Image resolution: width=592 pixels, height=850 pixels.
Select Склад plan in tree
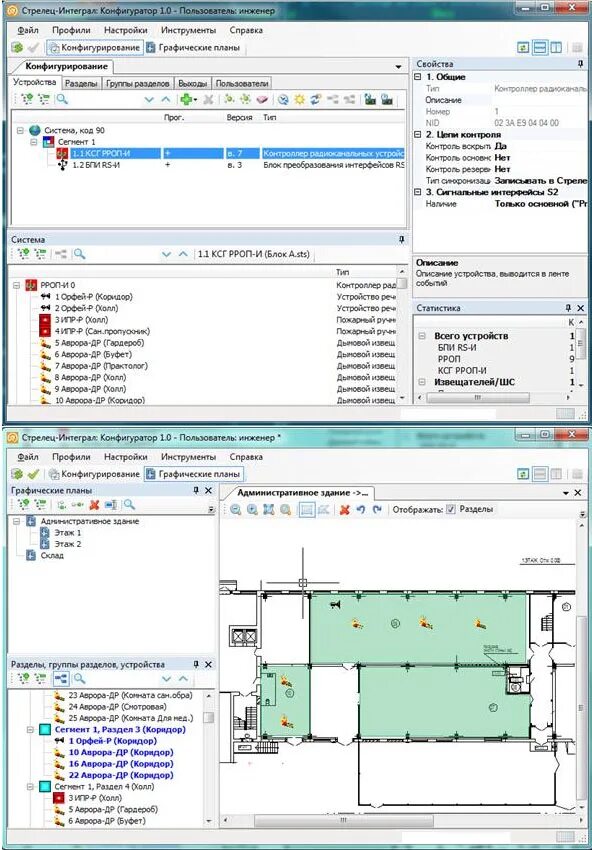[x=53, y=556]
